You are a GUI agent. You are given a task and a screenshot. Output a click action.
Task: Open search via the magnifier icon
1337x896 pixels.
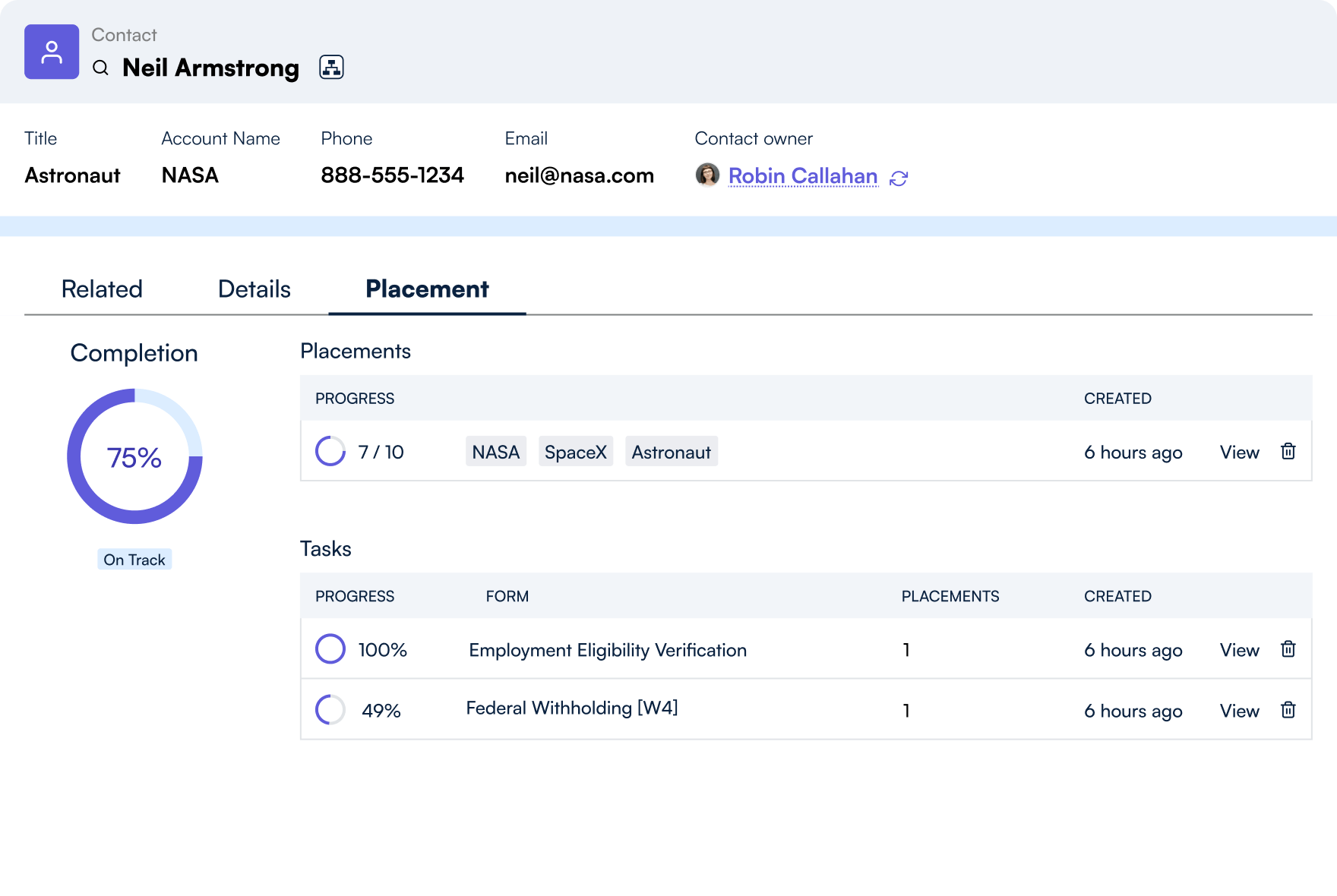[x=101, y=68]
